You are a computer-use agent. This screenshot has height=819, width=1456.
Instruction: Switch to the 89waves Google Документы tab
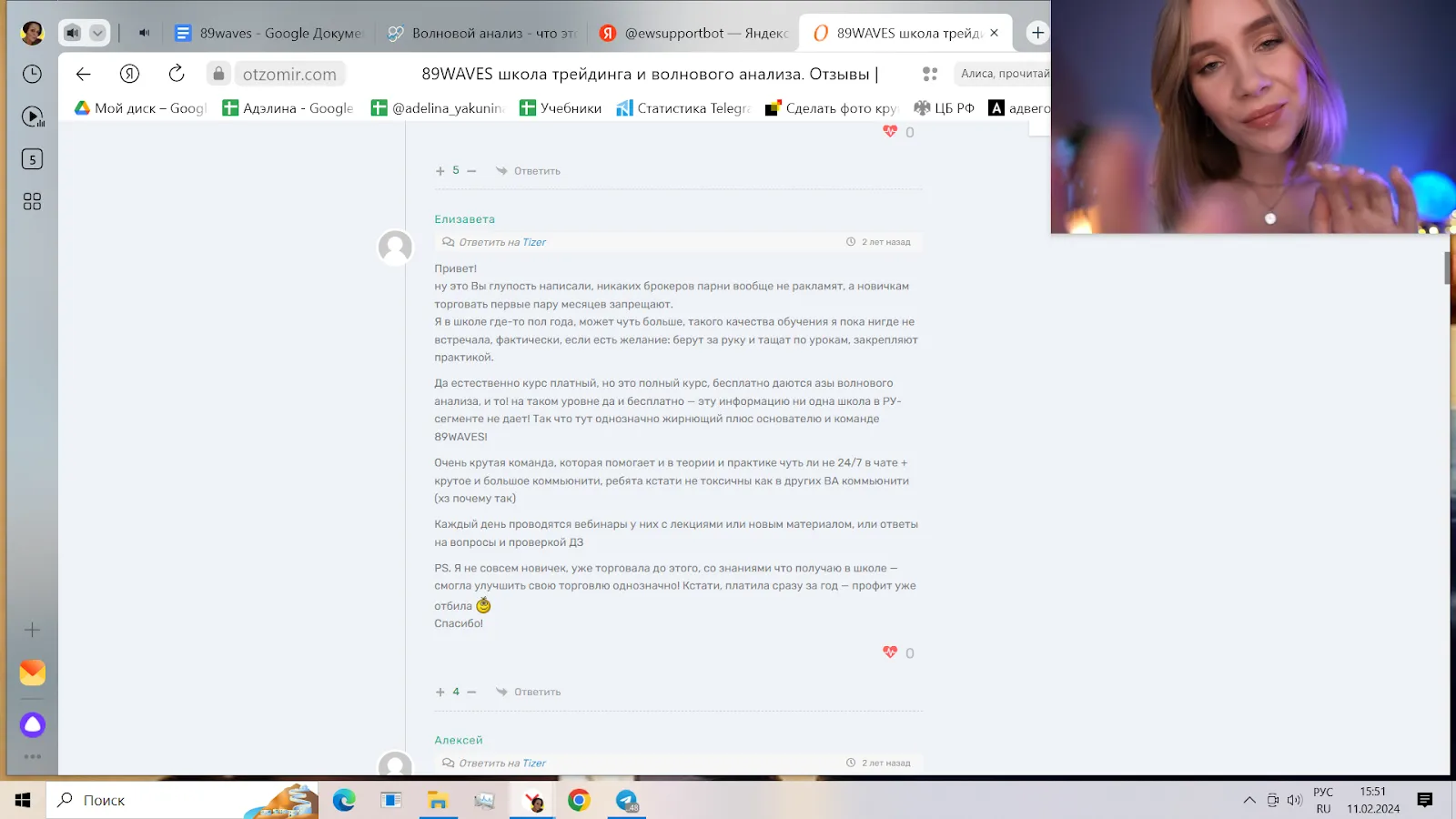[270, 33]
